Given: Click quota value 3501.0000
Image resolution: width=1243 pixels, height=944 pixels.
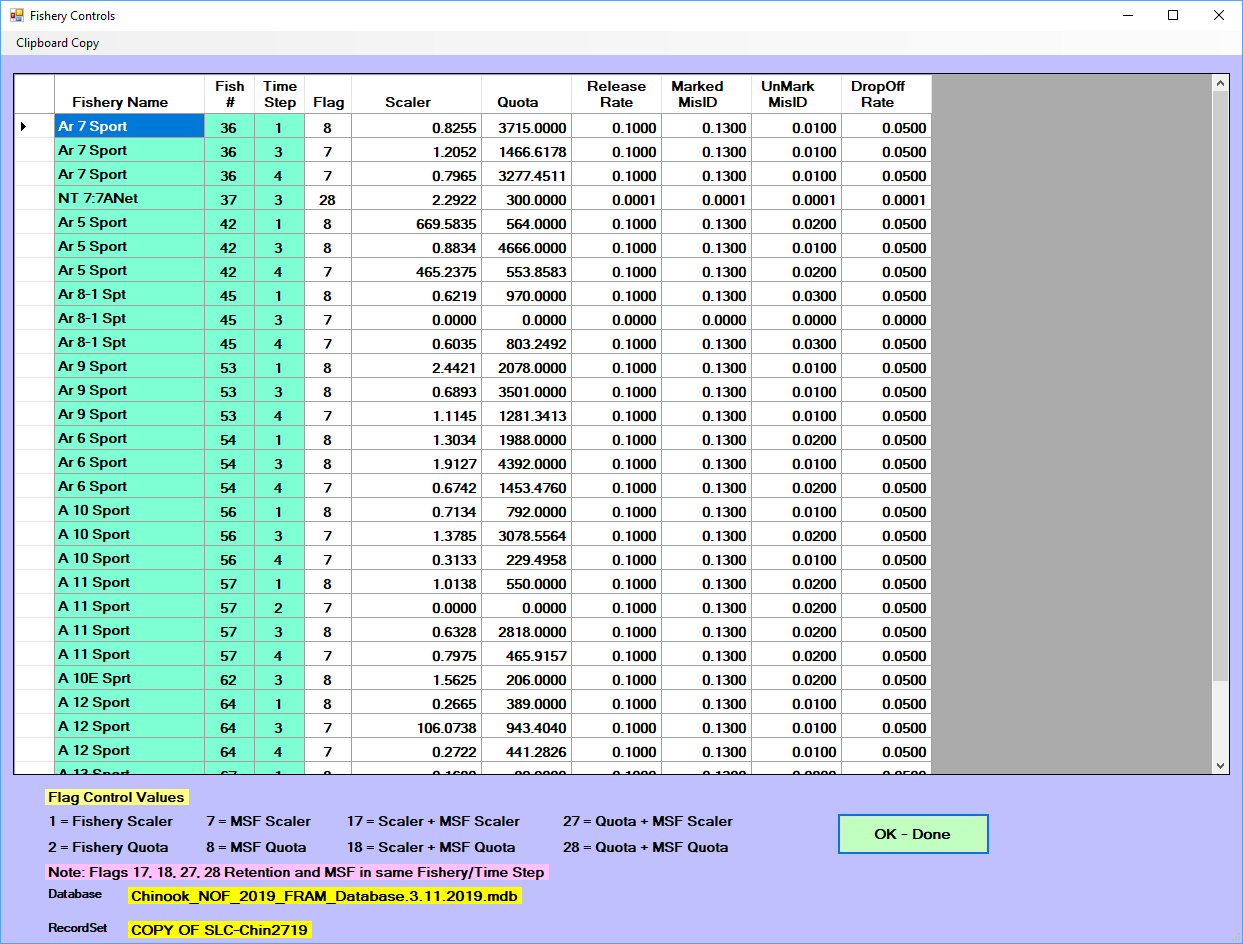Looking at the screenshot, I should pos(526,392).
